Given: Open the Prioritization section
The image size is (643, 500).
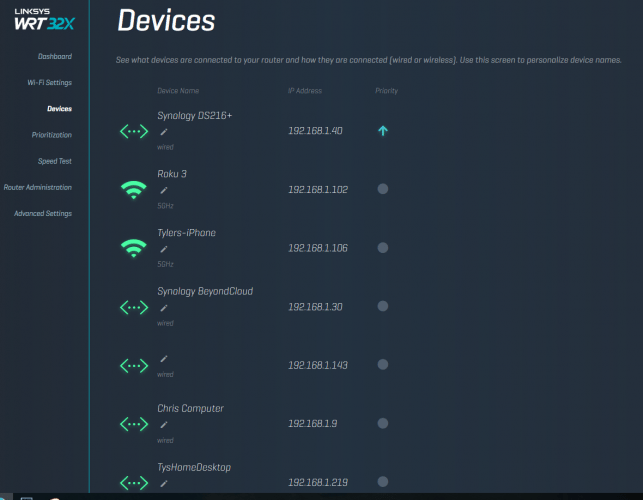Looking at the screenshot, I should click(x=51, y=134).
